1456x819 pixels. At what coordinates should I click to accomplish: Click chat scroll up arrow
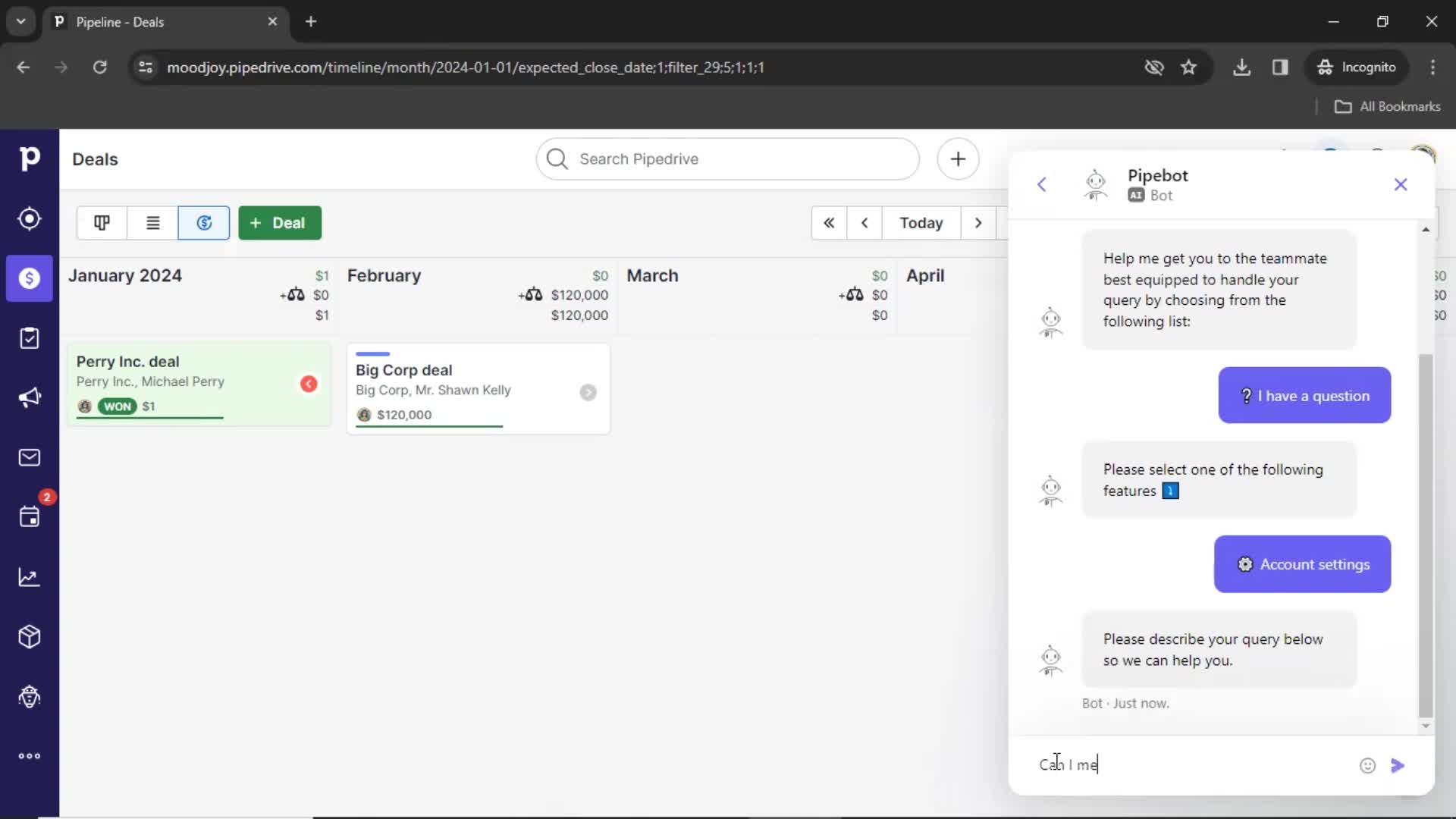click(x=1426, y=229)
